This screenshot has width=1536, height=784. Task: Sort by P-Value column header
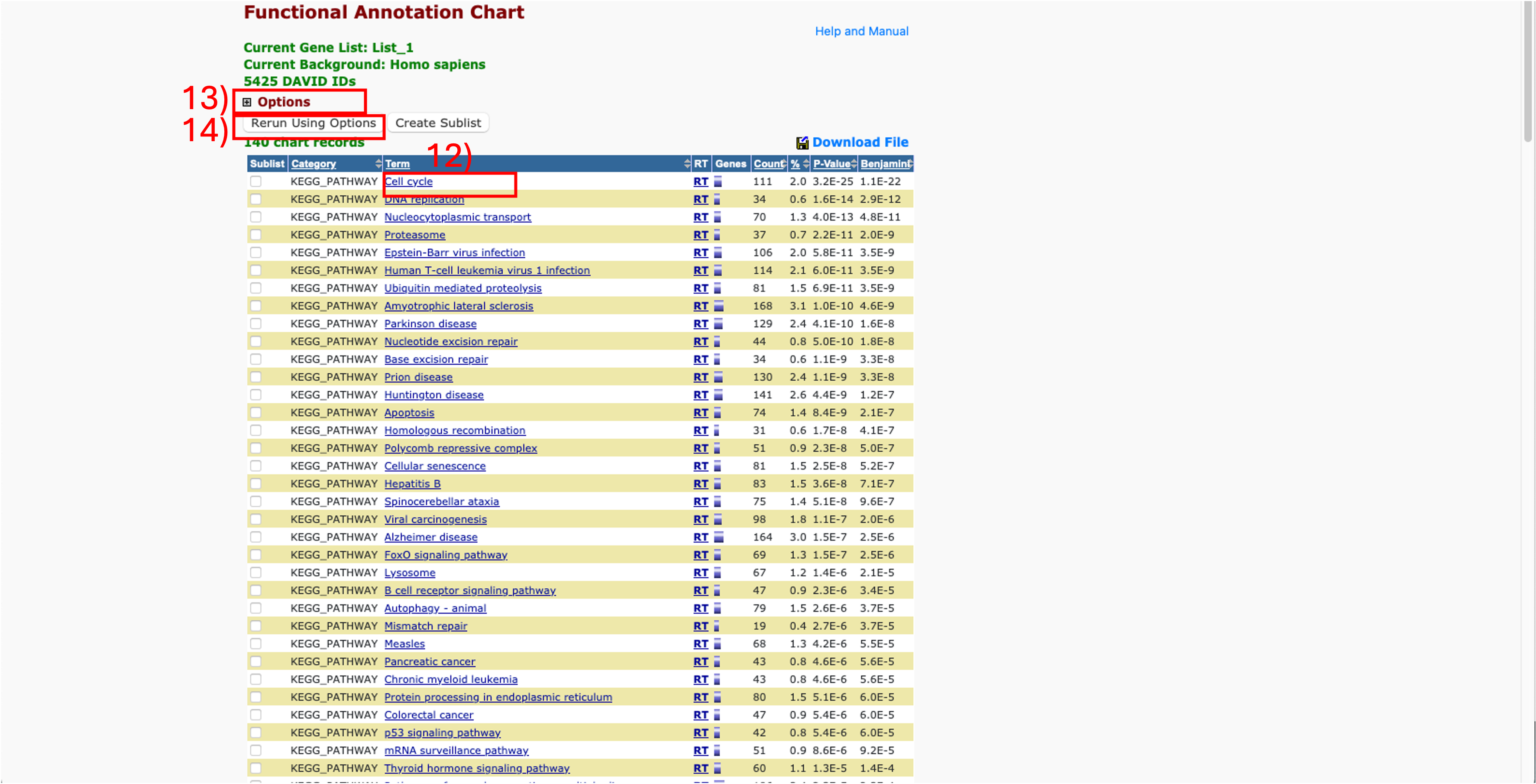tap(830, 164)
